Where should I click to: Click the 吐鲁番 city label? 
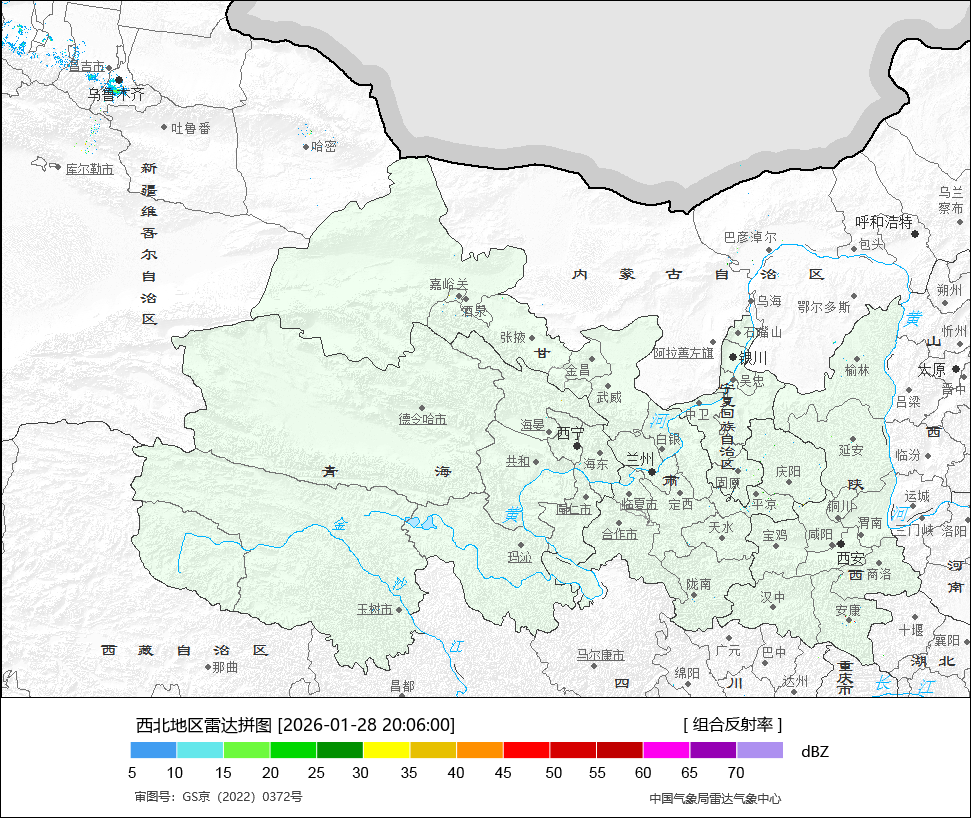point(191,128)
